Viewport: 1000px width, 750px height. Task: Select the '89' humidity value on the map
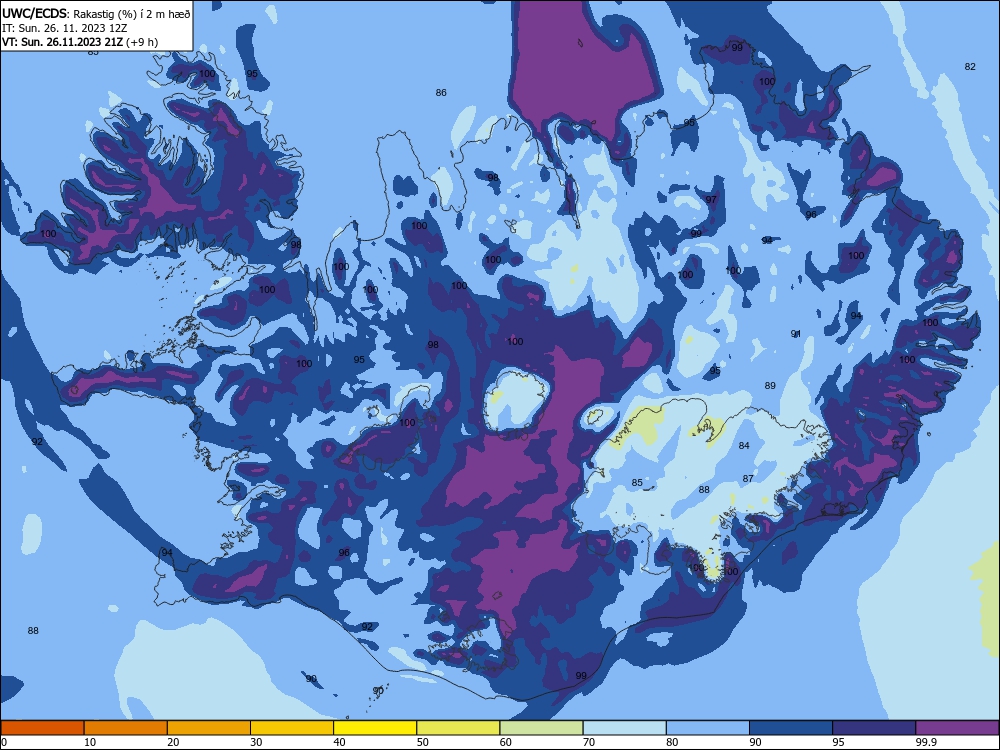pyautogui.click(x=770, y=385)
